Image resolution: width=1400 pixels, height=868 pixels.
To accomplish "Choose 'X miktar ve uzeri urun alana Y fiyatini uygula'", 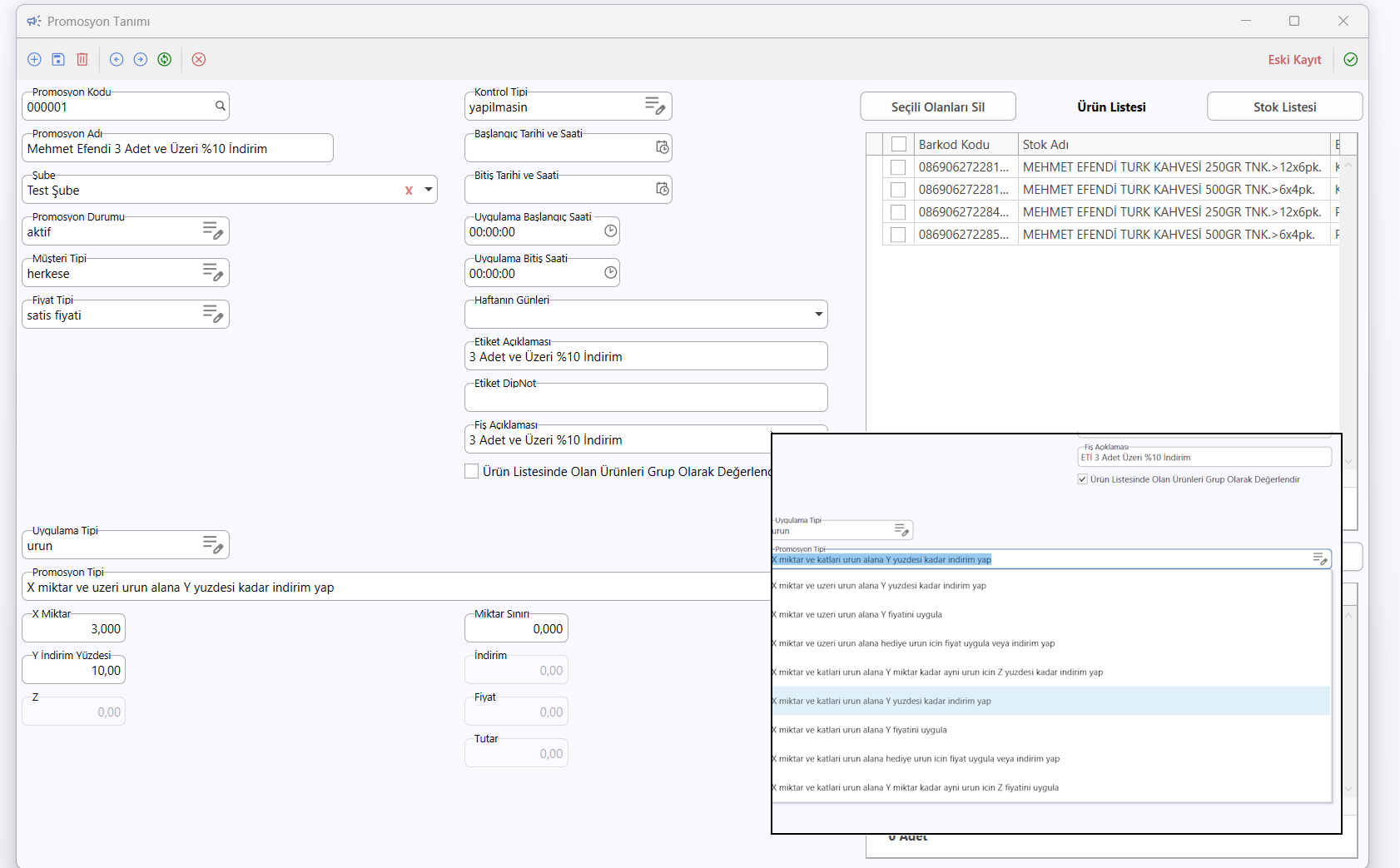I will point(1051,614).
